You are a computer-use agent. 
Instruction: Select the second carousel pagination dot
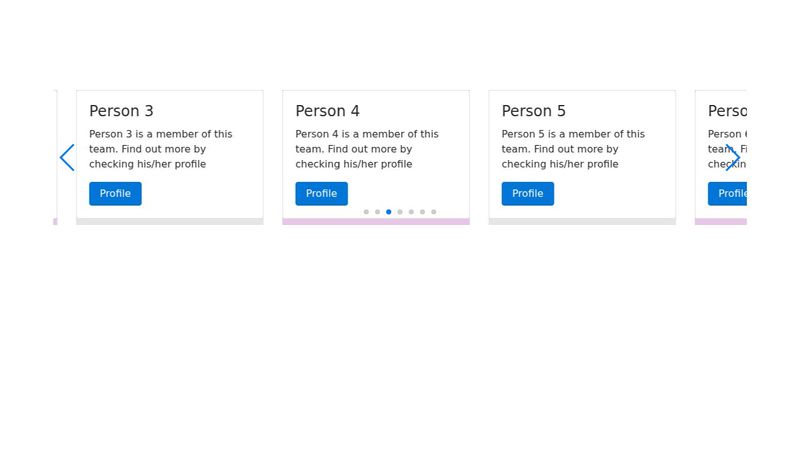(377, 212)
